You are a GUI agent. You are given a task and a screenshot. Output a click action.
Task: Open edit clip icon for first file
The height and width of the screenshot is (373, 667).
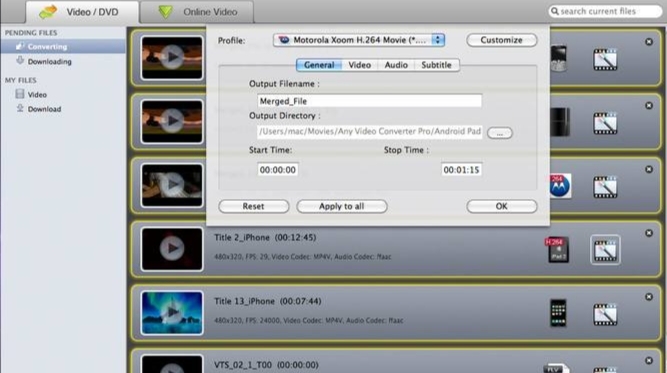pyautogui.click(x=605, y=60)
